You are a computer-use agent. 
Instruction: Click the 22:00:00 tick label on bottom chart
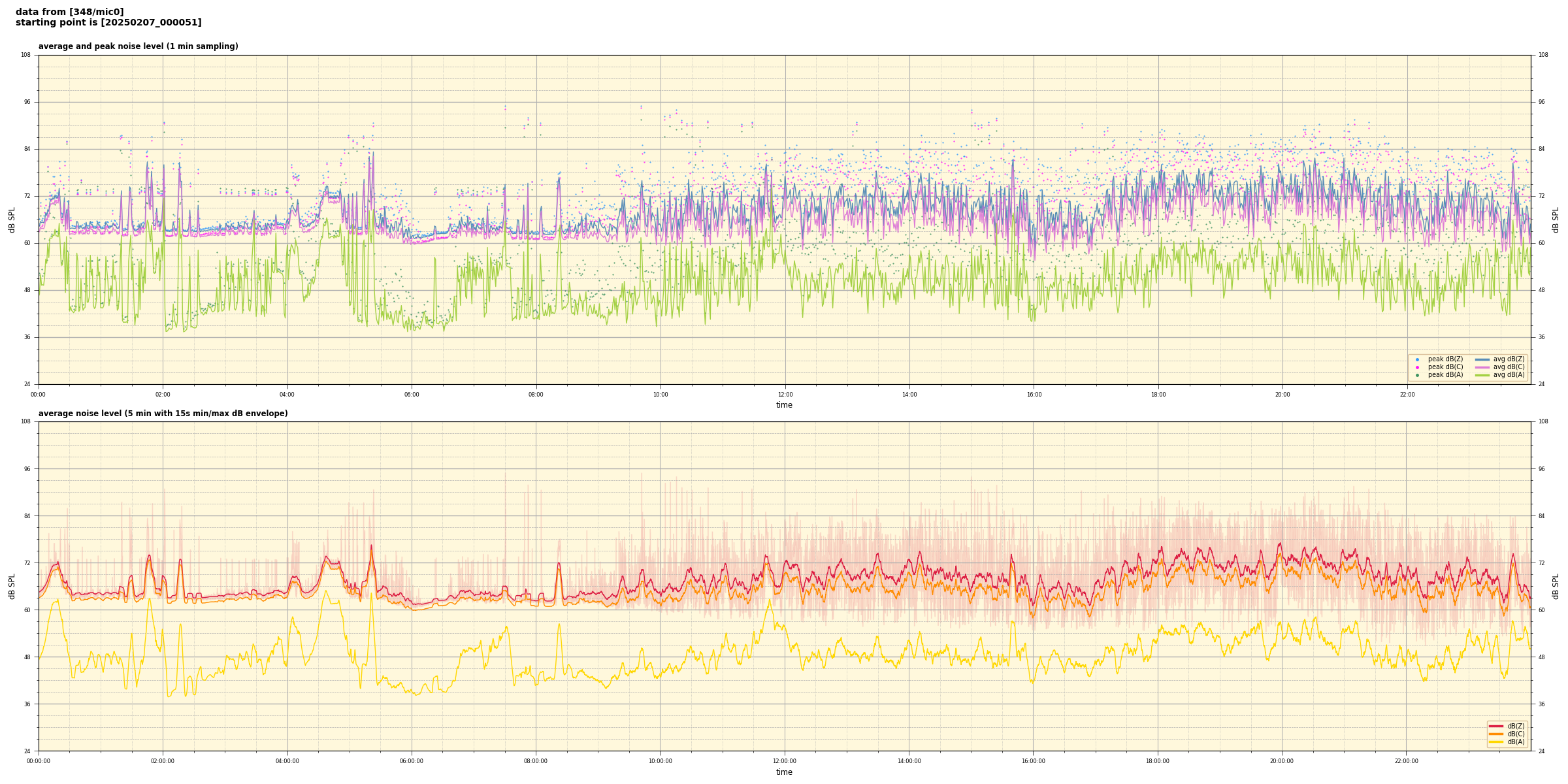[x=1407, y=761]
